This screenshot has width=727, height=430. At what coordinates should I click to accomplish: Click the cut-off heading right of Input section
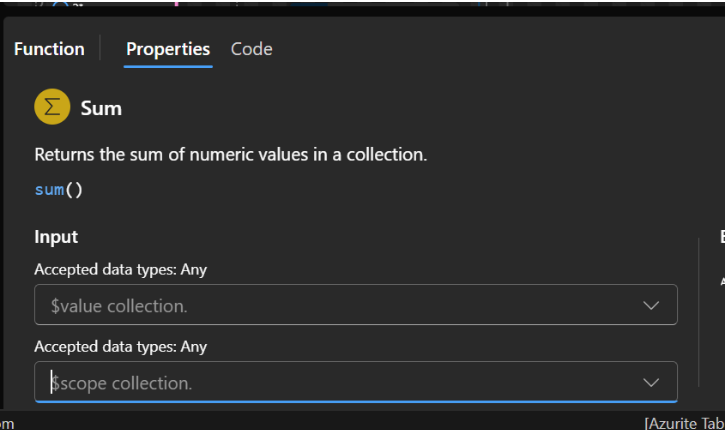point(722,237)
